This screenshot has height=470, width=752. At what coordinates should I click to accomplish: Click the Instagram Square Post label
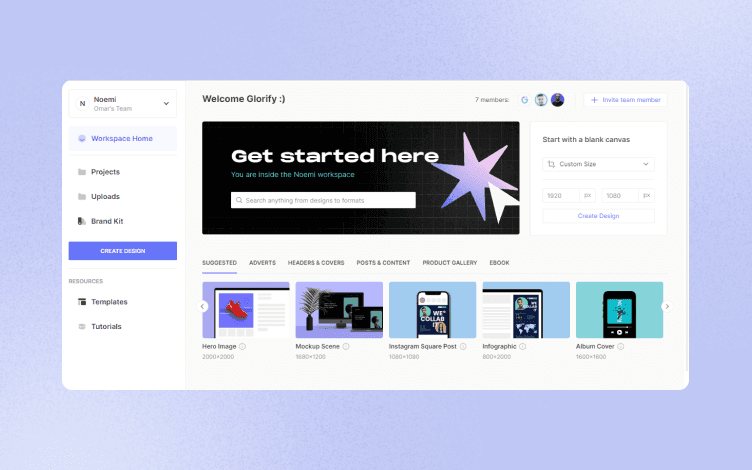click(423, 346)
